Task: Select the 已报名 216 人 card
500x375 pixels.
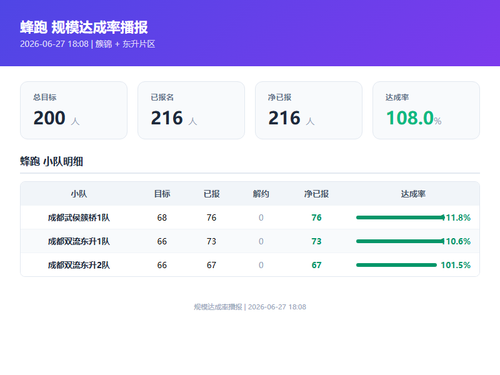Action: [191, 110]
